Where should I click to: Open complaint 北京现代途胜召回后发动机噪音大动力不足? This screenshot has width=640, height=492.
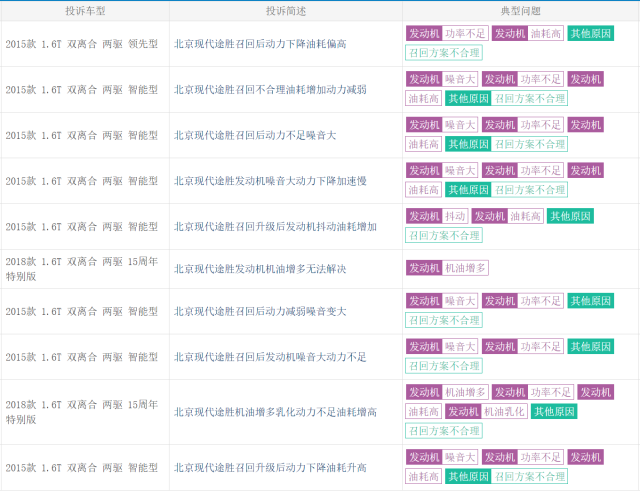tap(270, 357)
